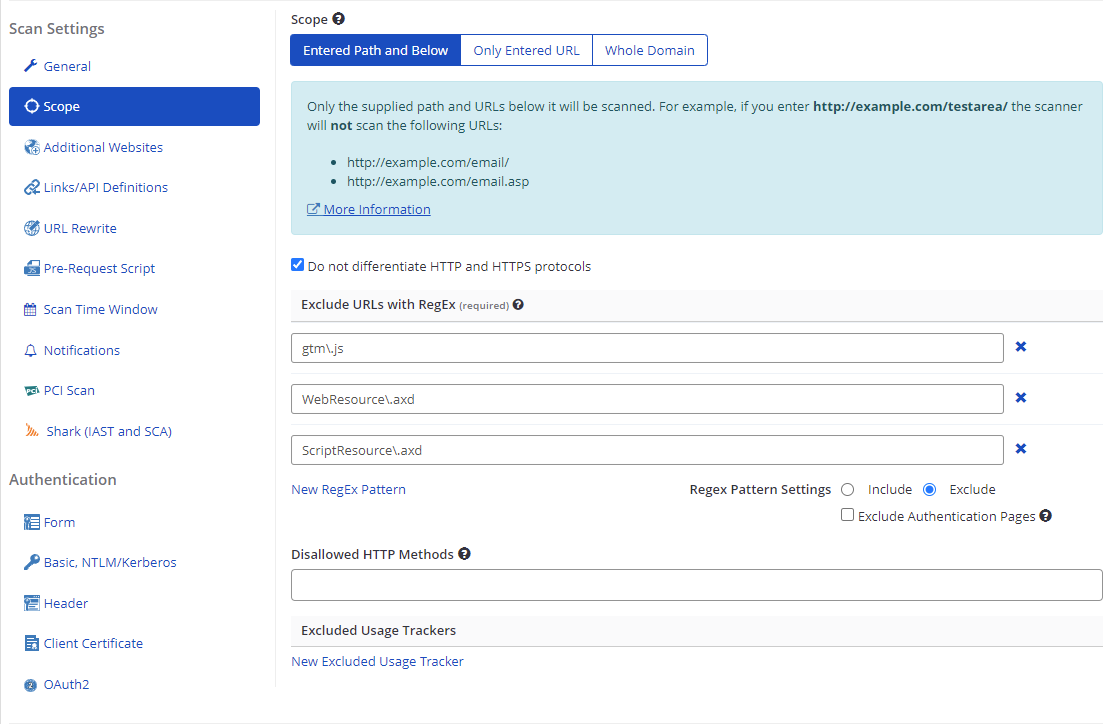Open the More Information link
Image resolution: width=1109 pixels, height=724 pixels.
click(x=376, y=210)
